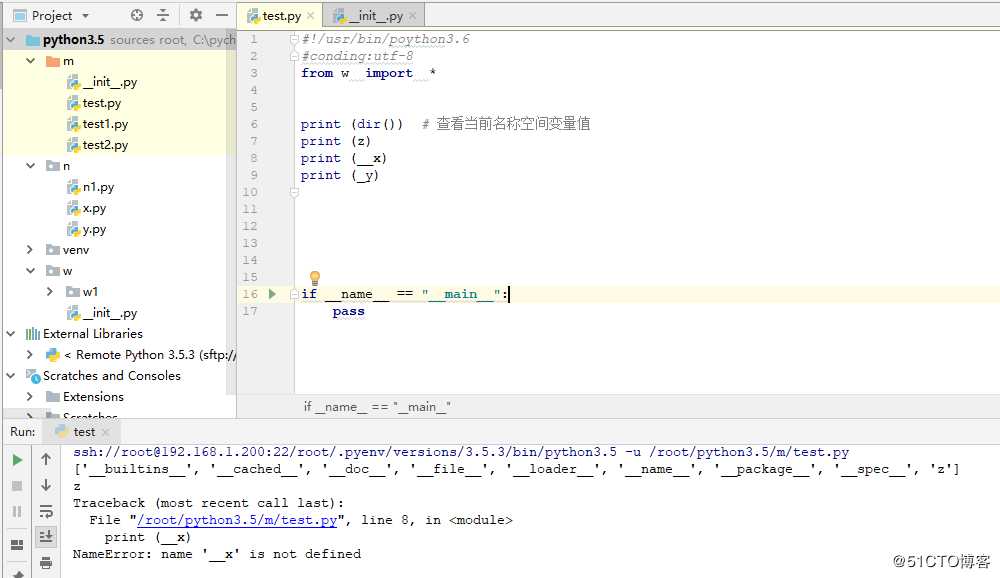Expand Remote Python 3.5.3 interpreter node
The image size is (1000, 578).
[29, 355]
